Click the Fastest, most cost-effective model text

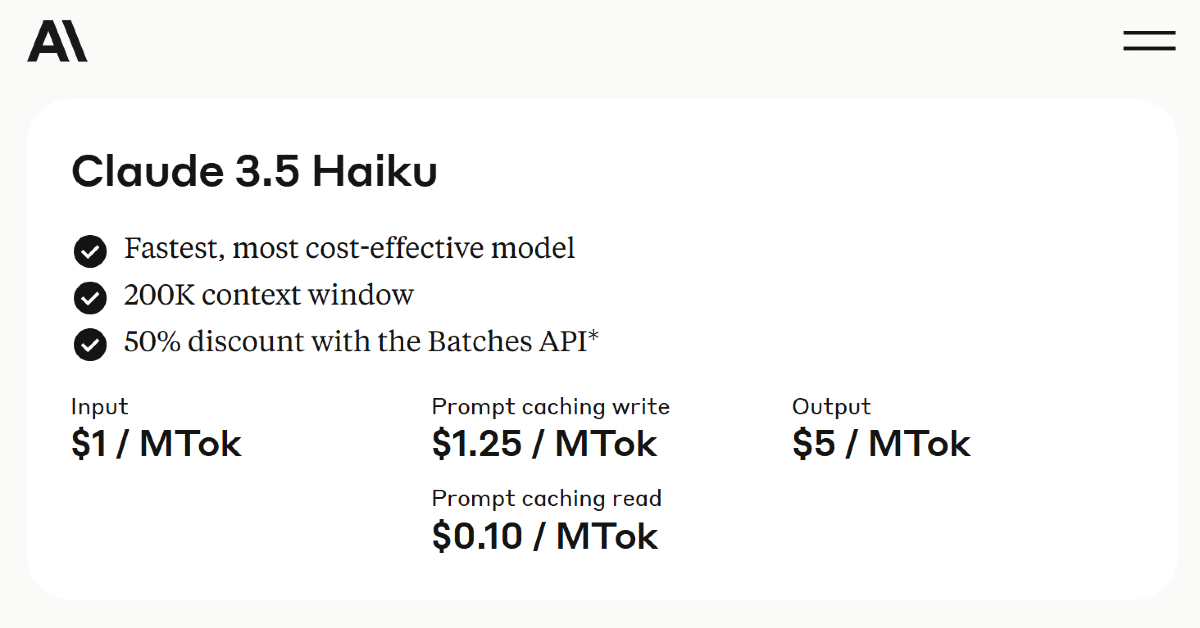pos(350,248)
